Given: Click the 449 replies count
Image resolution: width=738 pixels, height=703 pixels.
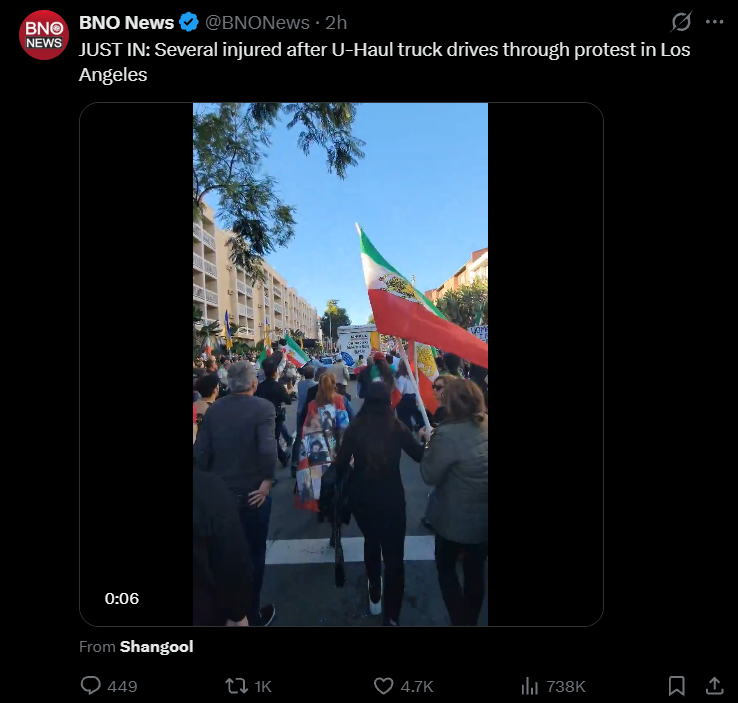Looking at the screenshot, I should 122,686.
